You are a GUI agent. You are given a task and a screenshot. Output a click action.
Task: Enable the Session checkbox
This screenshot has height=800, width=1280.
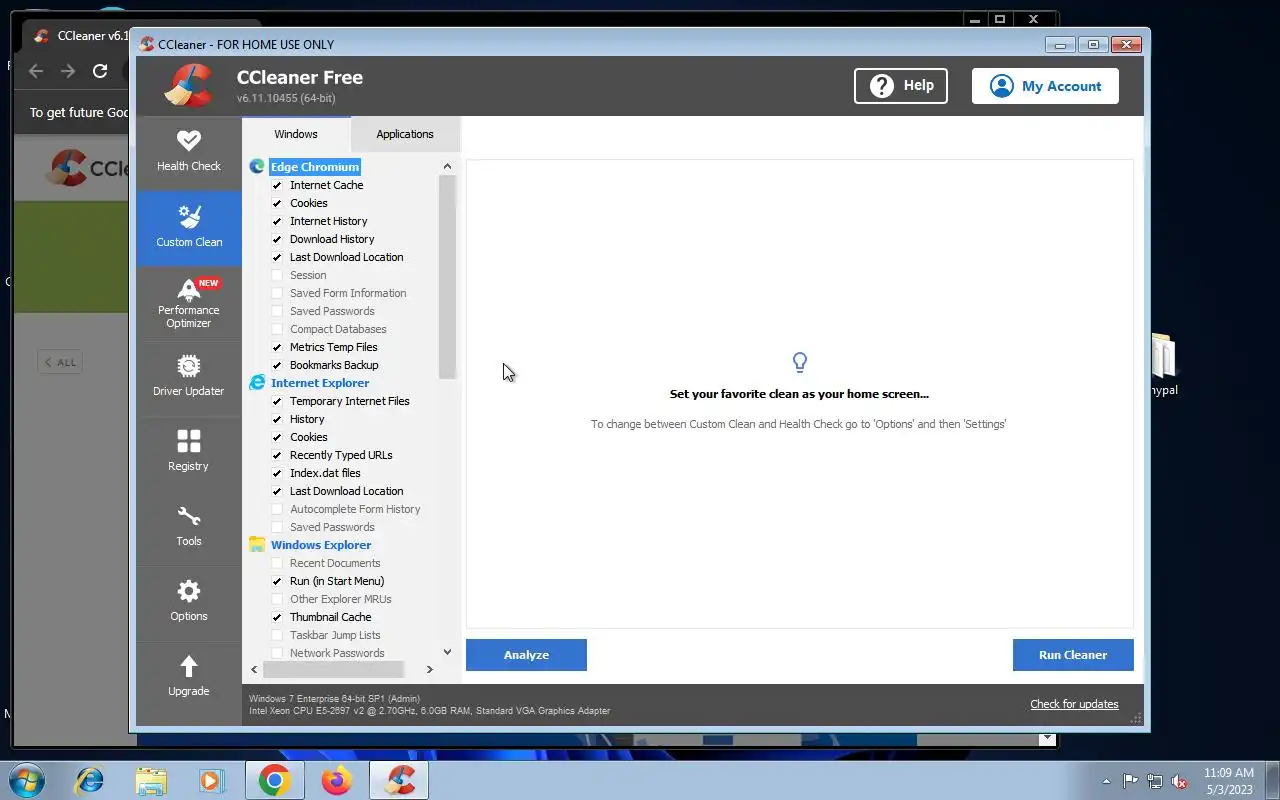point(277,275)
